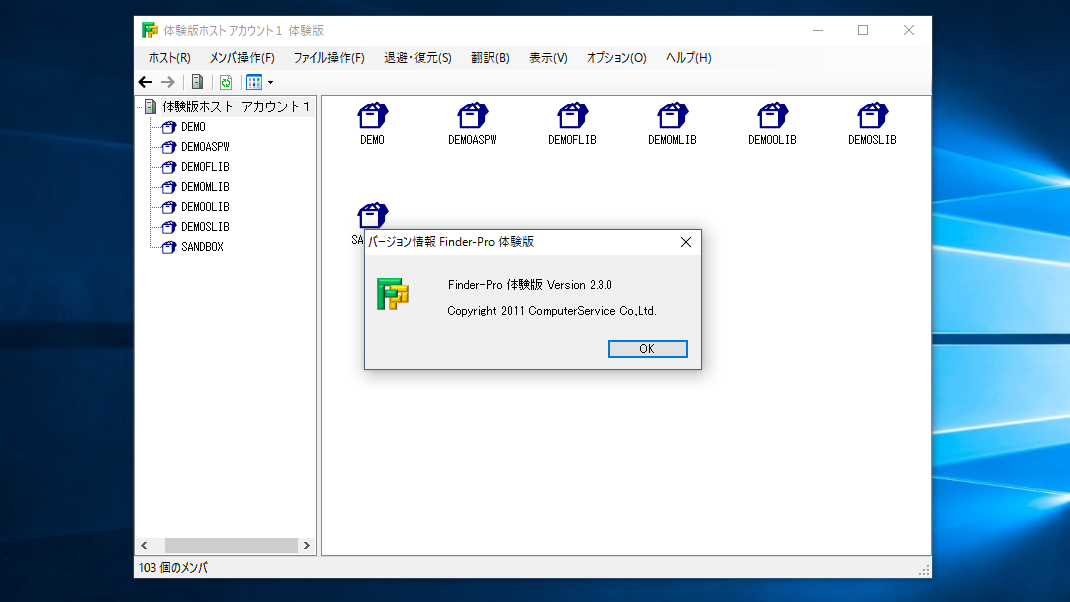Select the DEMOSLIB library icon in main pane
This screenshot has height=602, width=1070.
click(872, 116)
